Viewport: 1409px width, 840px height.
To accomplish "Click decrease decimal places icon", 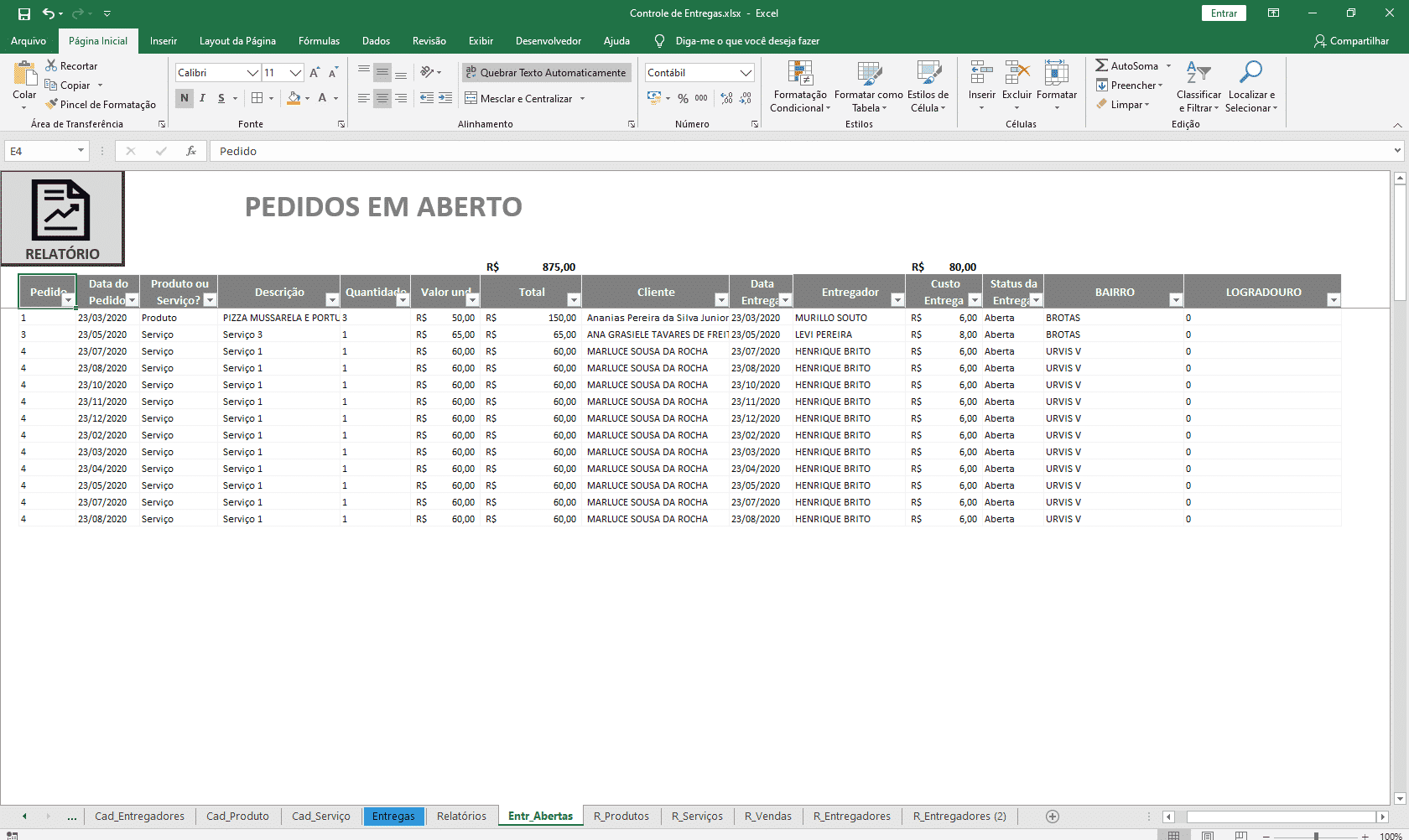I will click(746, 98).
